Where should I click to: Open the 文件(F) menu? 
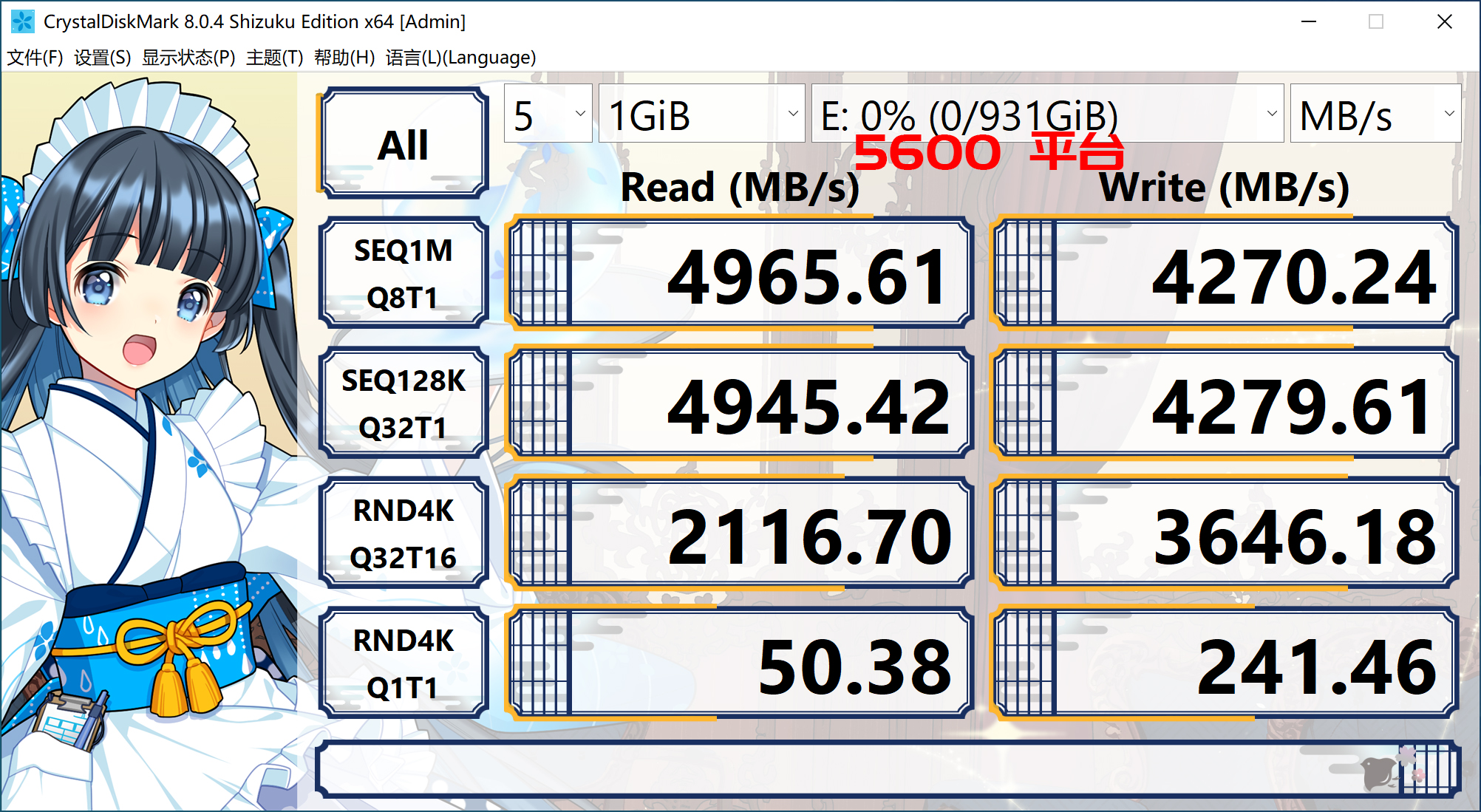tap(35, 58)
